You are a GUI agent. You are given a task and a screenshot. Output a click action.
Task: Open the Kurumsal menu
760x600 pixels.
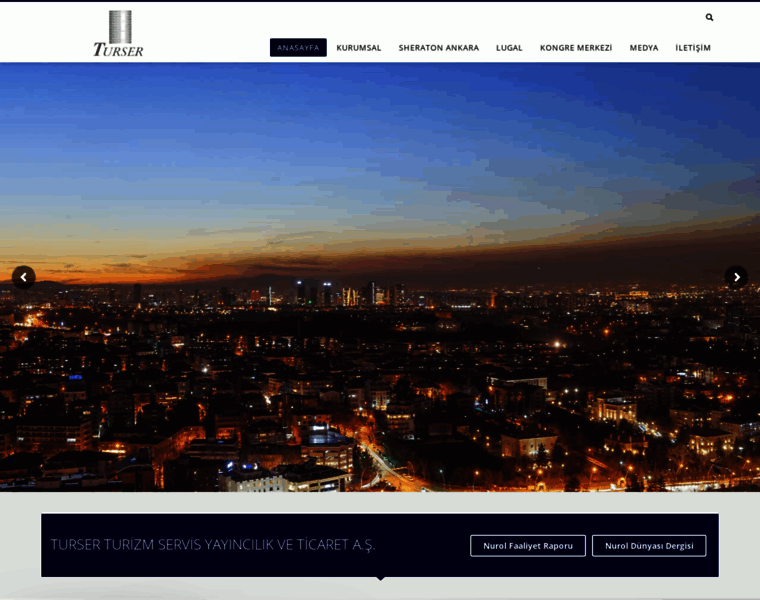[x=358, y=47]
